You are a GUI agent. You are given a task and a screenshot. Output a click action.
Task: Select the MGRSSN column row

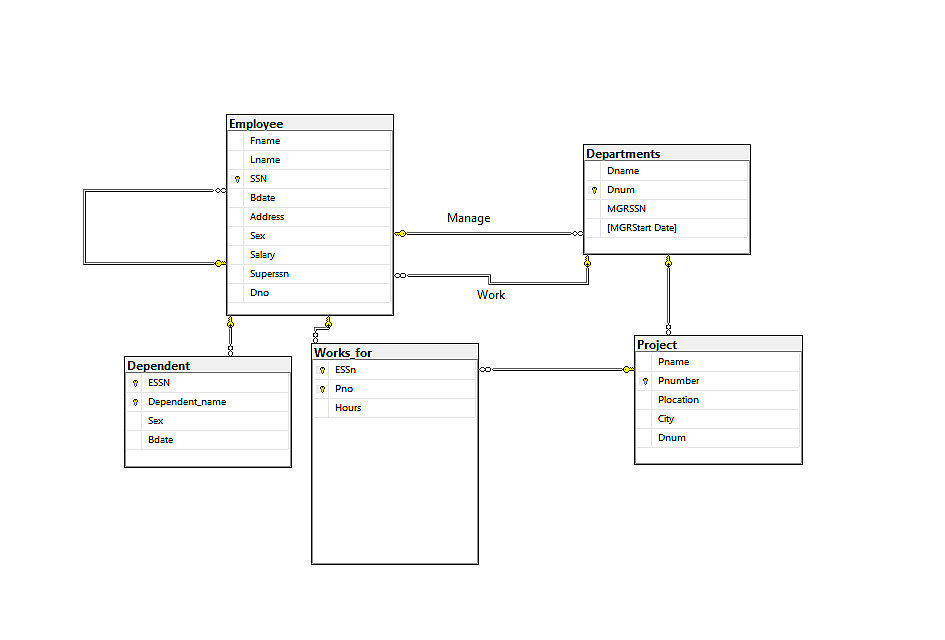pyautogui.click(x=667, y=209)
